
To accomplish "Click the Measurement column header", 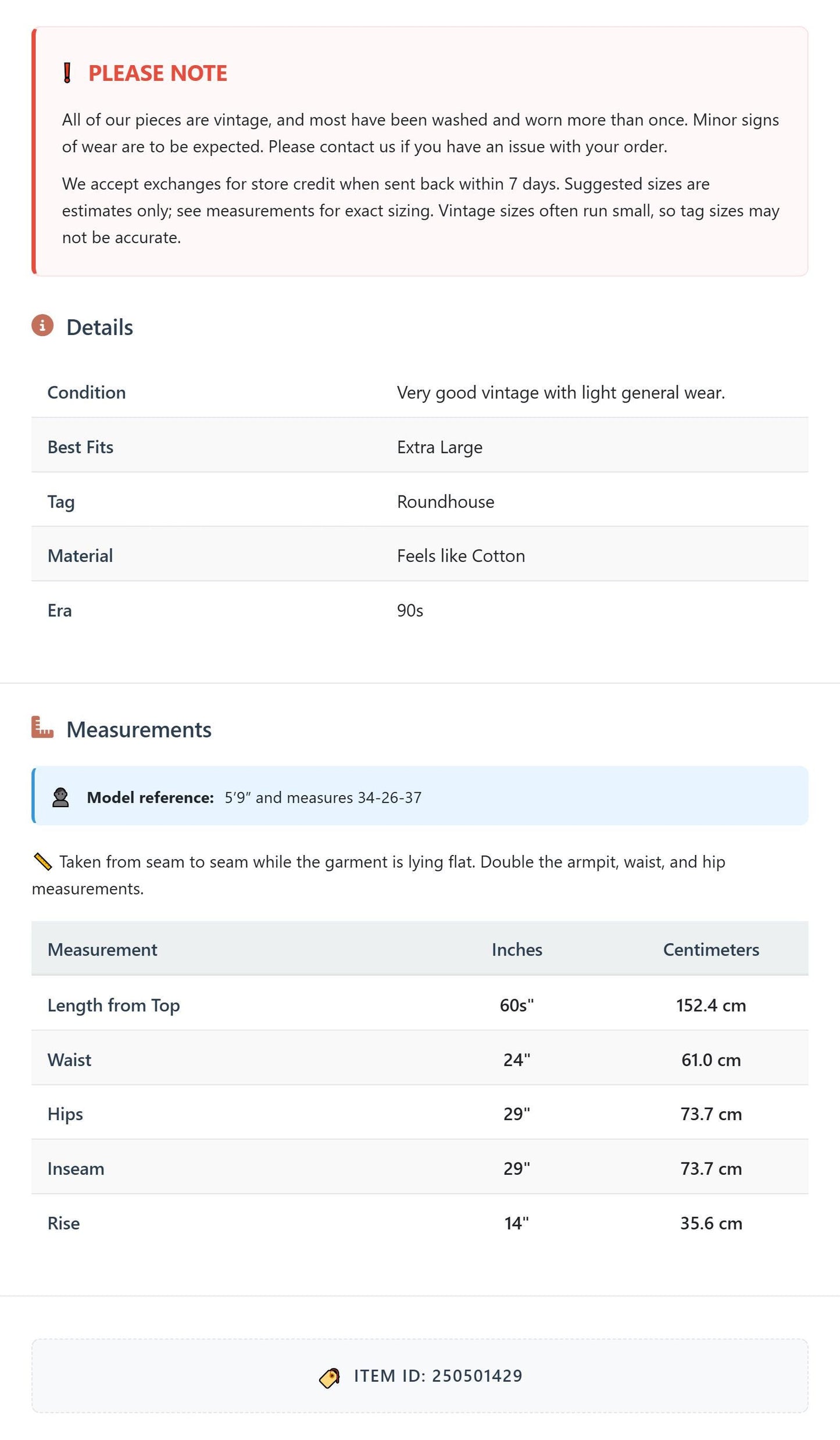I will click(102, 949).
